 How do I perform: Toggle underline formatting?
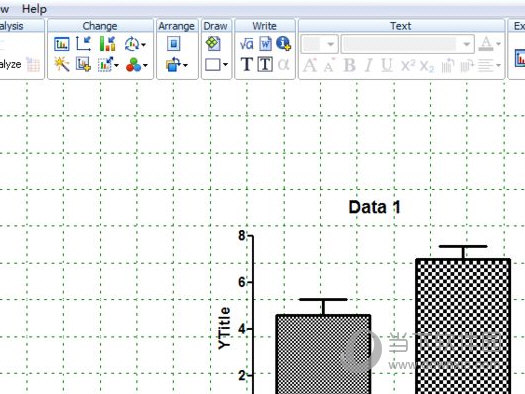[387, 65]
